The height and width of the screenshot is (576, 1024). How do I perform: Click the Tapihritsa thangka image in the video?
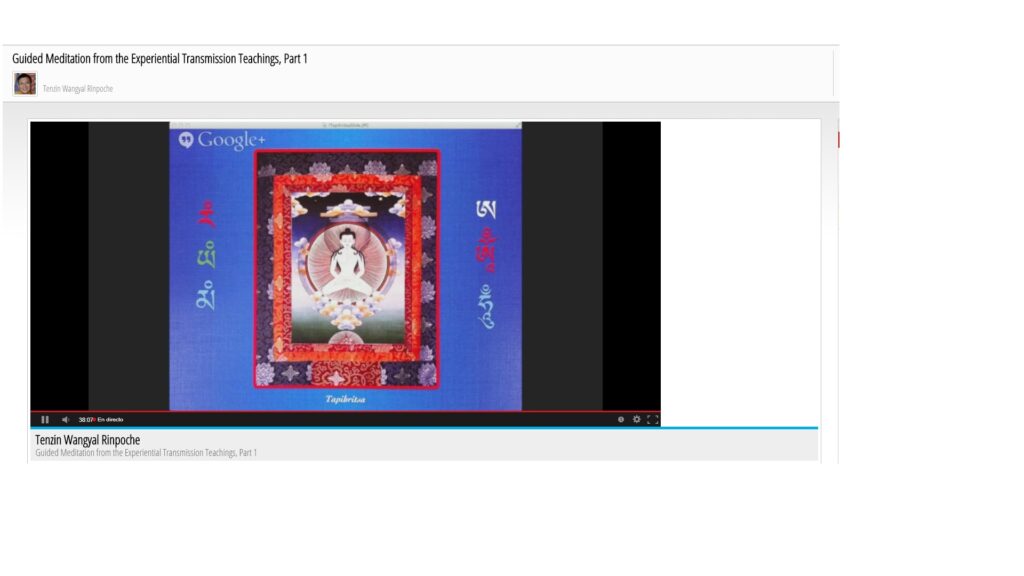(x=347, y=269)
